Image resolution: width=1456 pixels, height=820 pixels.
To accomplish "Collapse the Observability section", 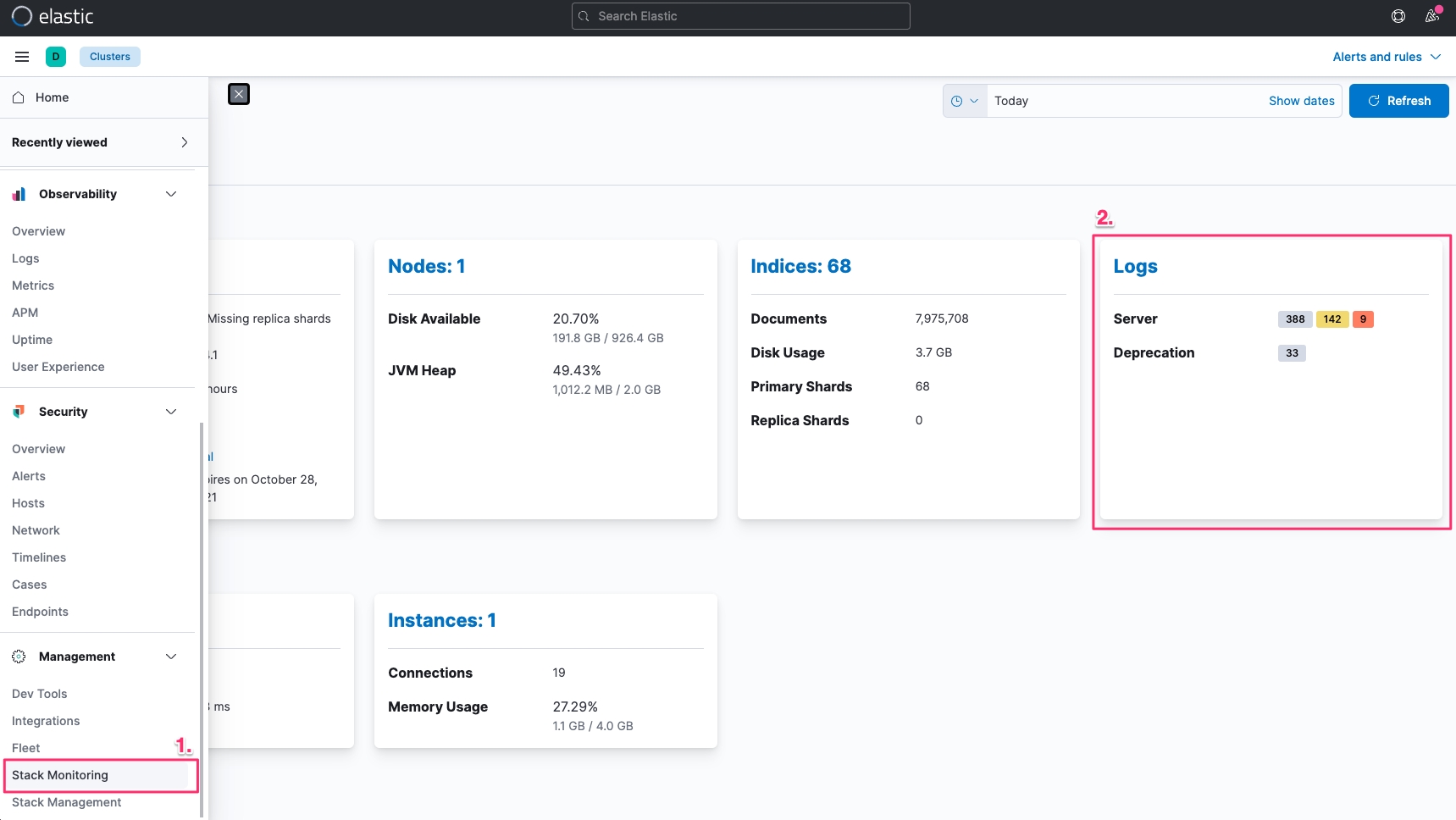I will (171, 194).
